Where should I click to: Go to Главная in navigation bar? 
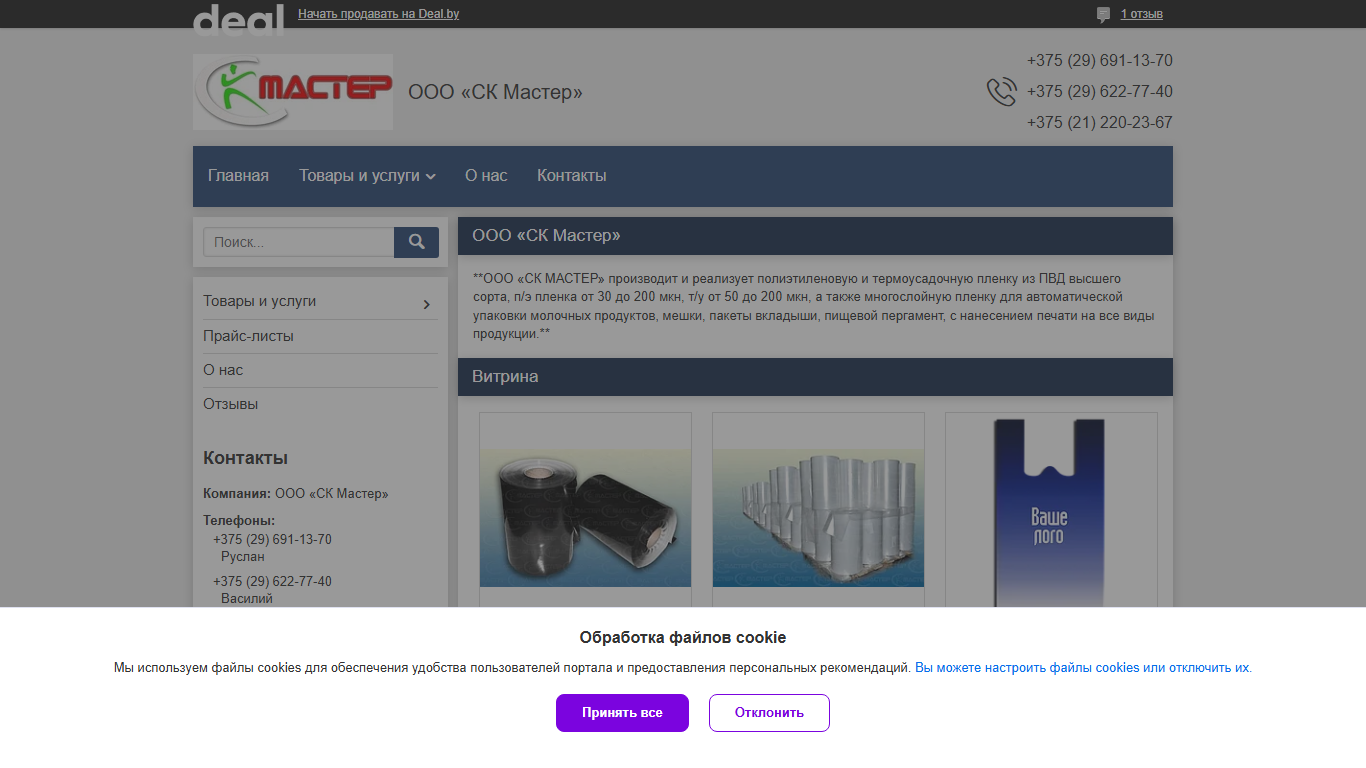coord(238,176)
